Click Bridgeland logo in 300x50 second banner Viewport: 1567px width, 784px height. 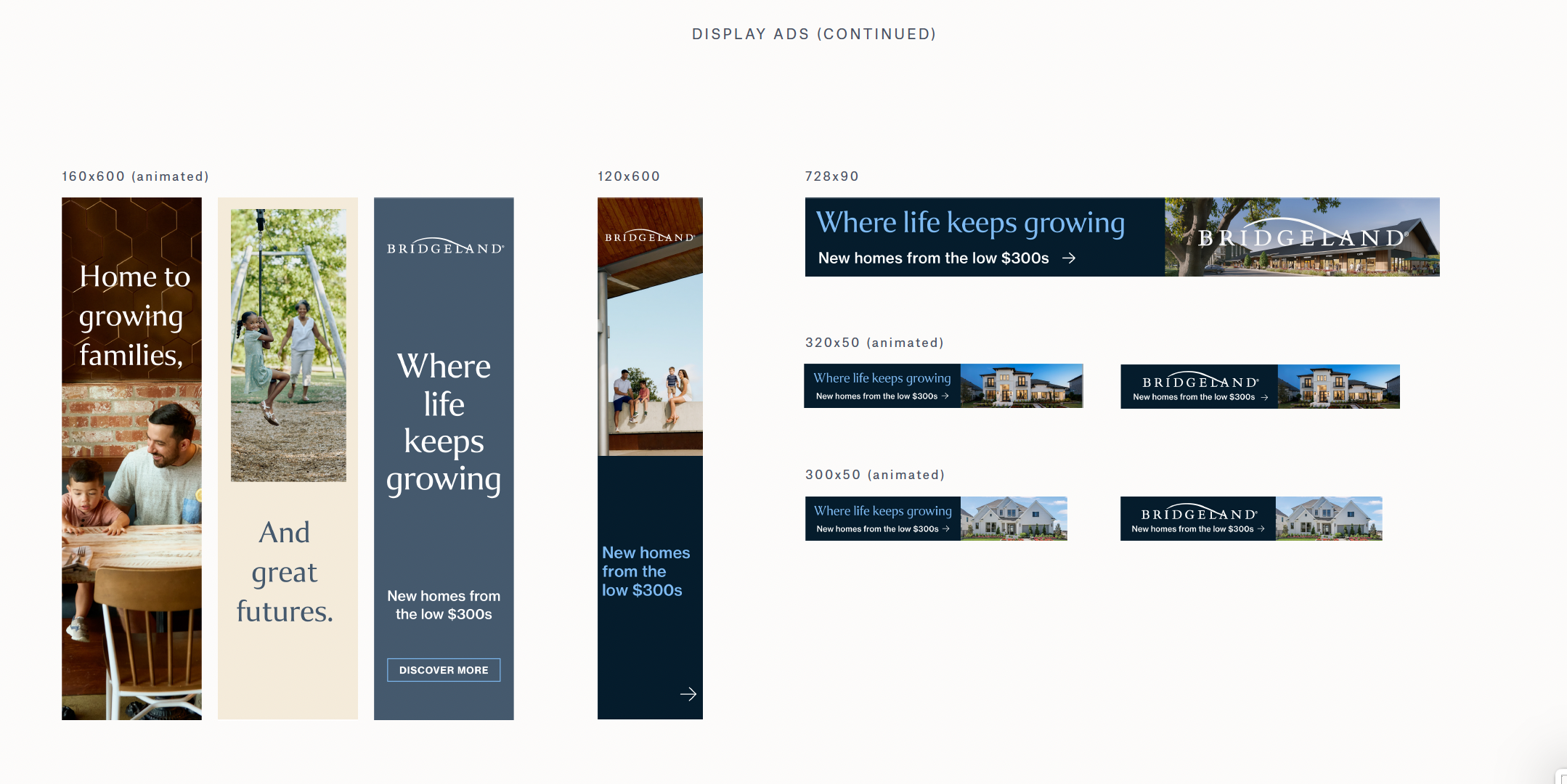pyautogui.click(x=1199, y=513)
